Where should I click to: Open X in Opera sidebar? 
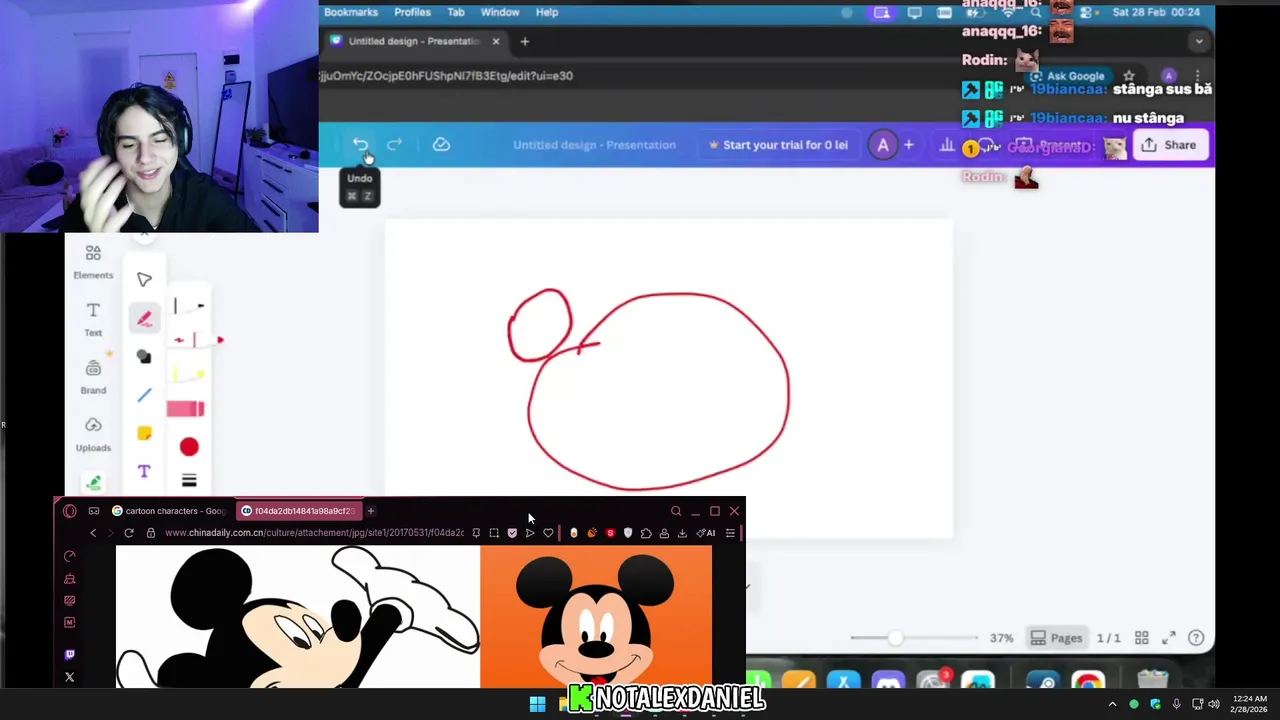69,677
